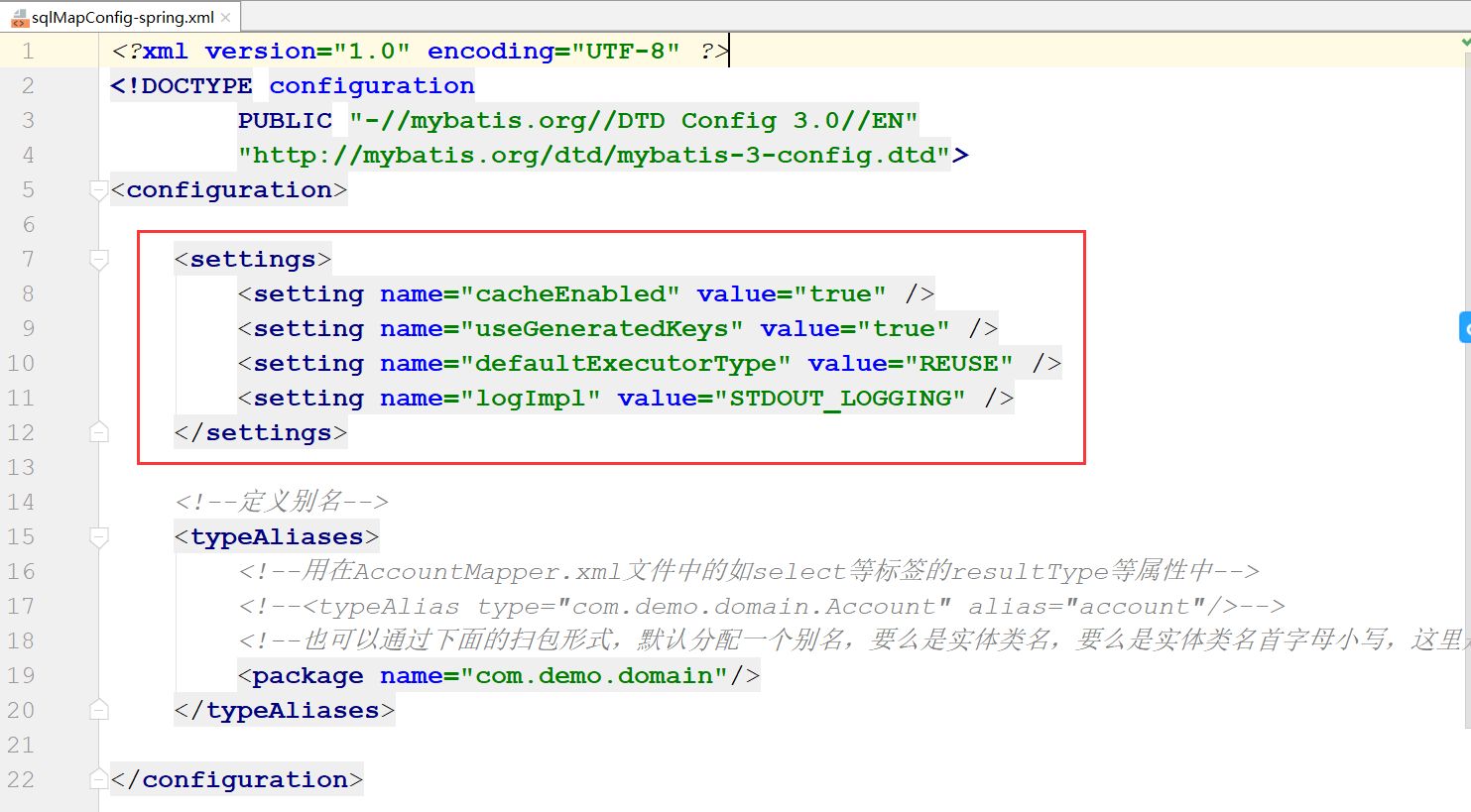Screen dimensions: 1471x812
Task: Click the mybatis-3-config.dtd URL string
Action: 594,156
